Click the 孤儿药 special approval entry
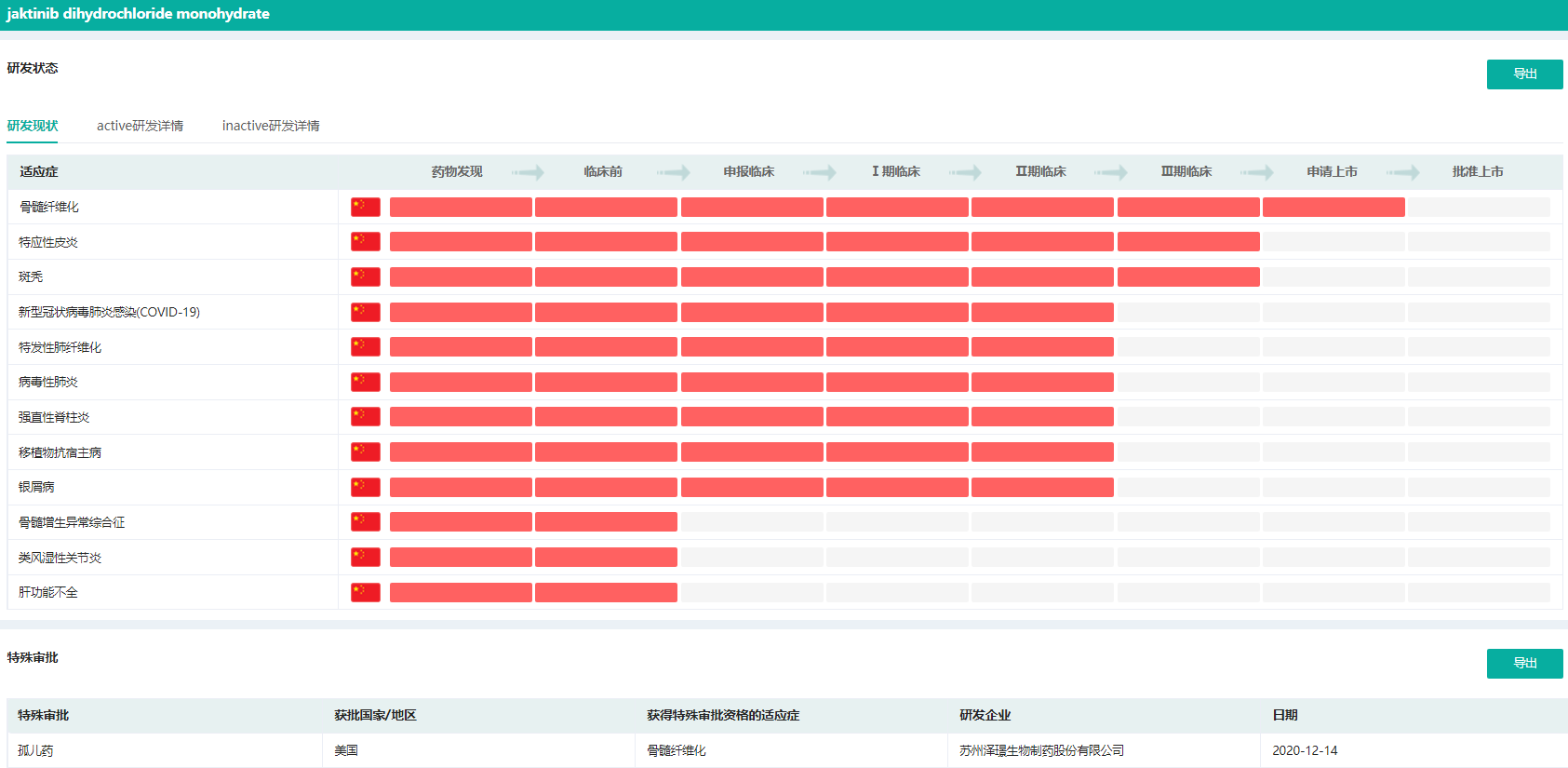The width and height of the screenshot is (1568, 768). 35,750
